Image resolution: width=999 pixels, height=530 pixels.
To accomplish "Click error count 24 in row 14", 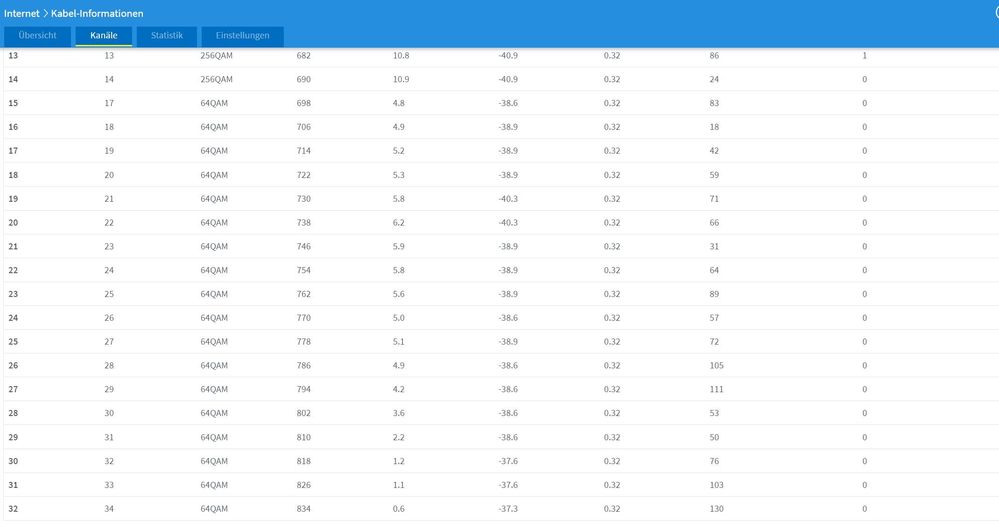I will 714,80.
